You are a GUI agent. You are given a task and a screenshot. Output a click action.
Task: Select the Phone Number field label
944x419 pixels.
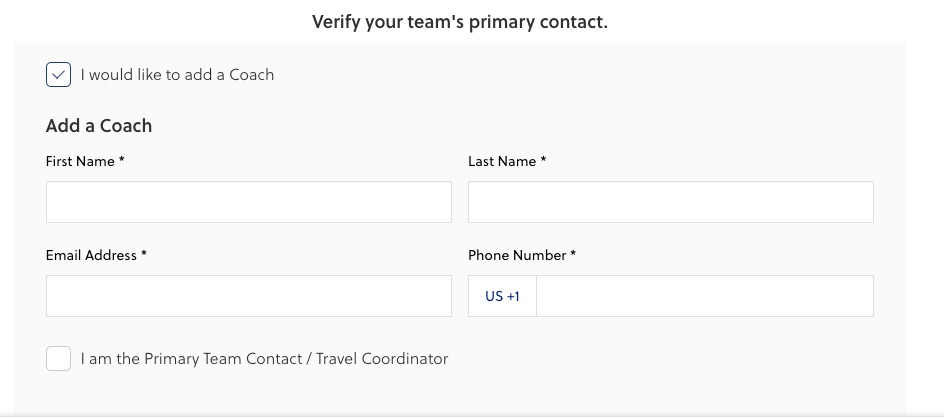(517, 255)
